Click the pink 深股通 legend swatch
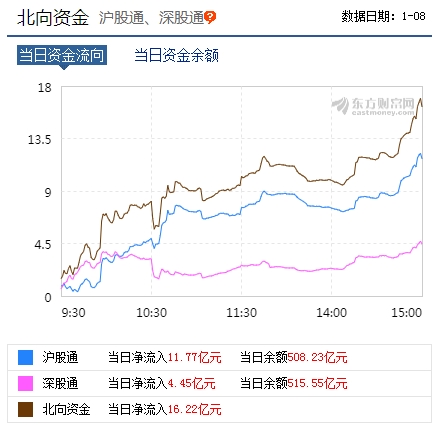Screen dimensions: 444x425 coord(25,383)
